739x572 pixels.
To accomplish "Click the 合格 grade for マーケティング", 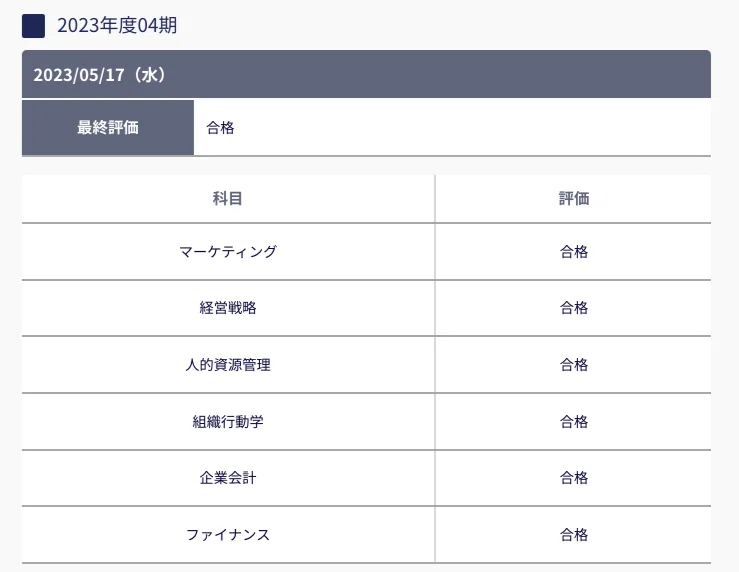I will click(574, 252).
